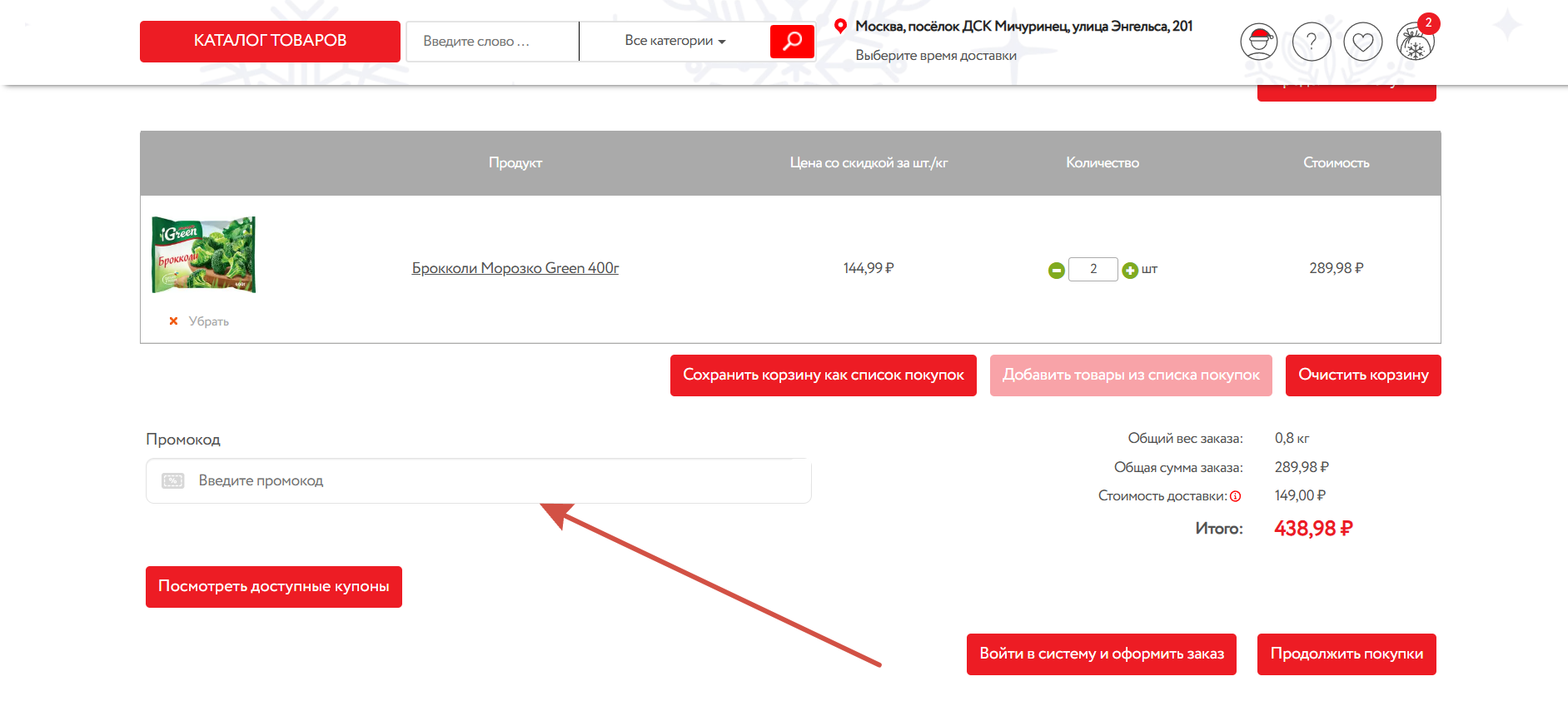This screenshot has width=1568, height=726.
Task: Click the Промокод label
Action: tap(183, 440)
